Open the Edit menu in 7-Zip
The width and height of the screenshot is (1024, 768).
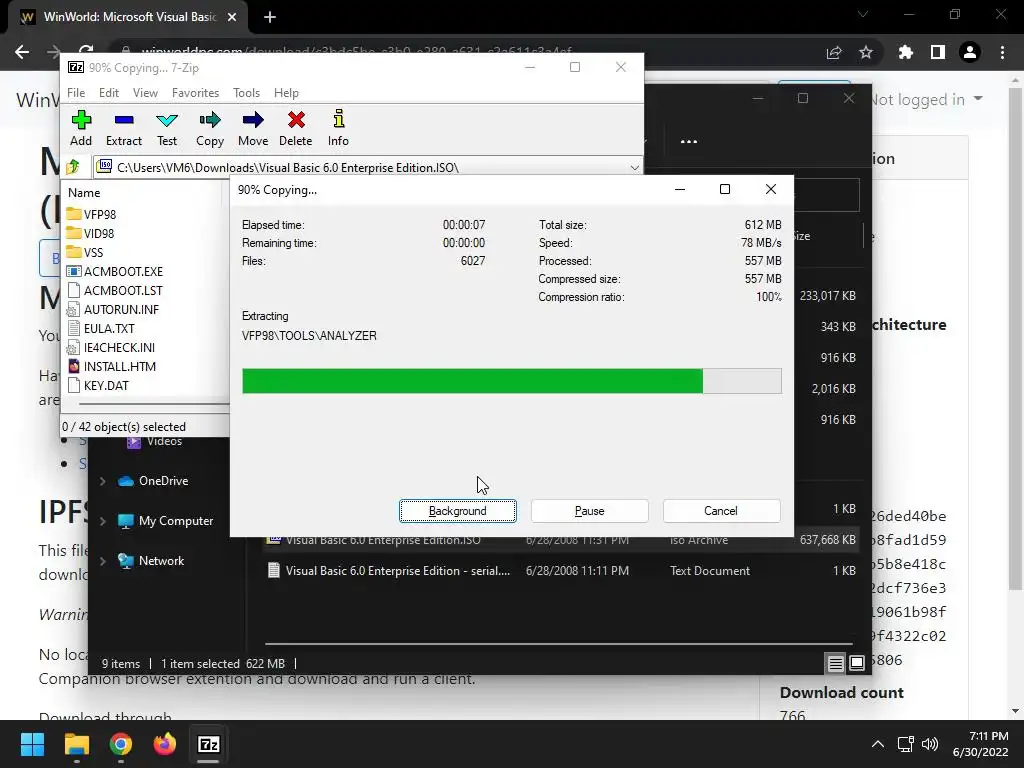(108, 93)
